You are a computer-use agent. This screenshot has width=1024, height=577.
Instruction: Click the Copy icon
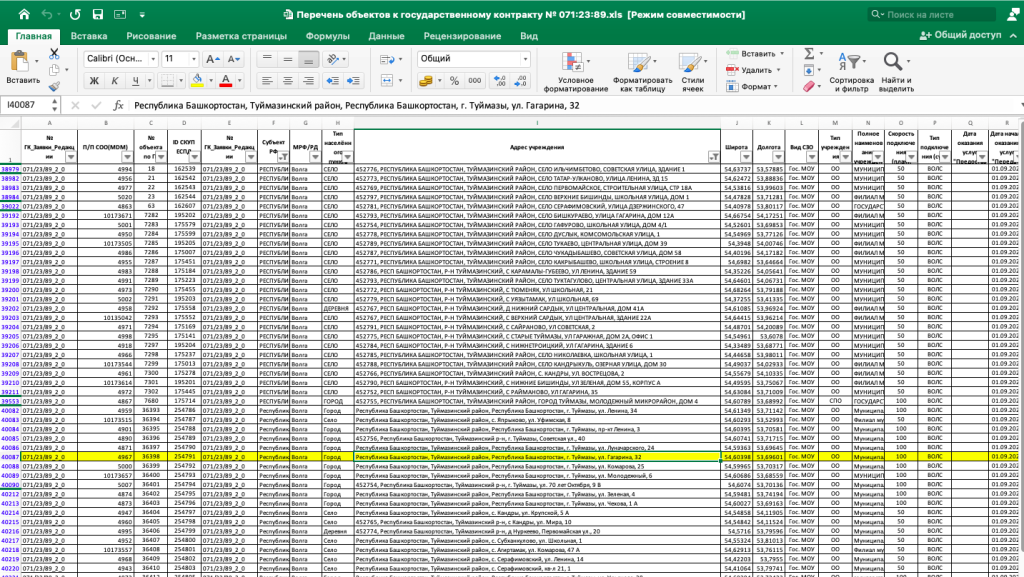pos(54,70)
